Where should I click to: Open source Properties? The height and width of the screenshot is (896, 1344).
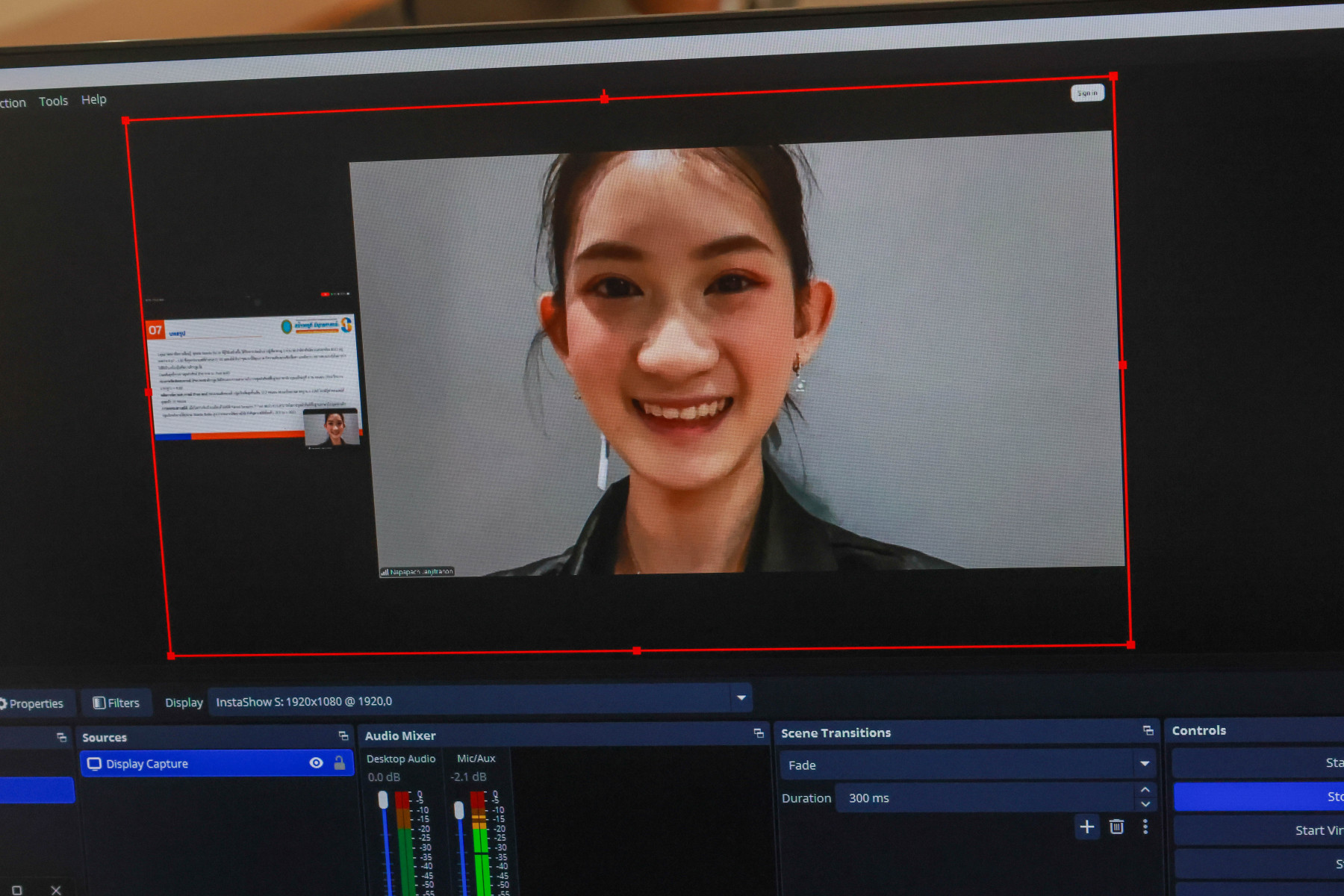[x=33, y=703]
